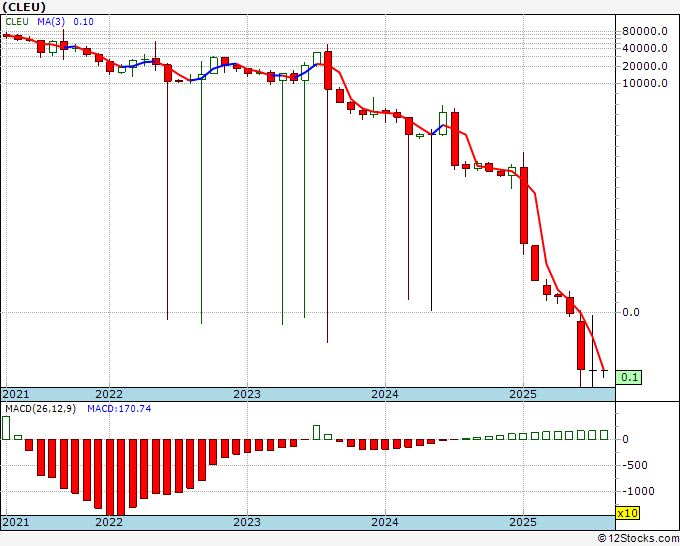This screenshot has height=546, width=680.
Task: Select the green CLEU legend label
Action: pos(17,22)
